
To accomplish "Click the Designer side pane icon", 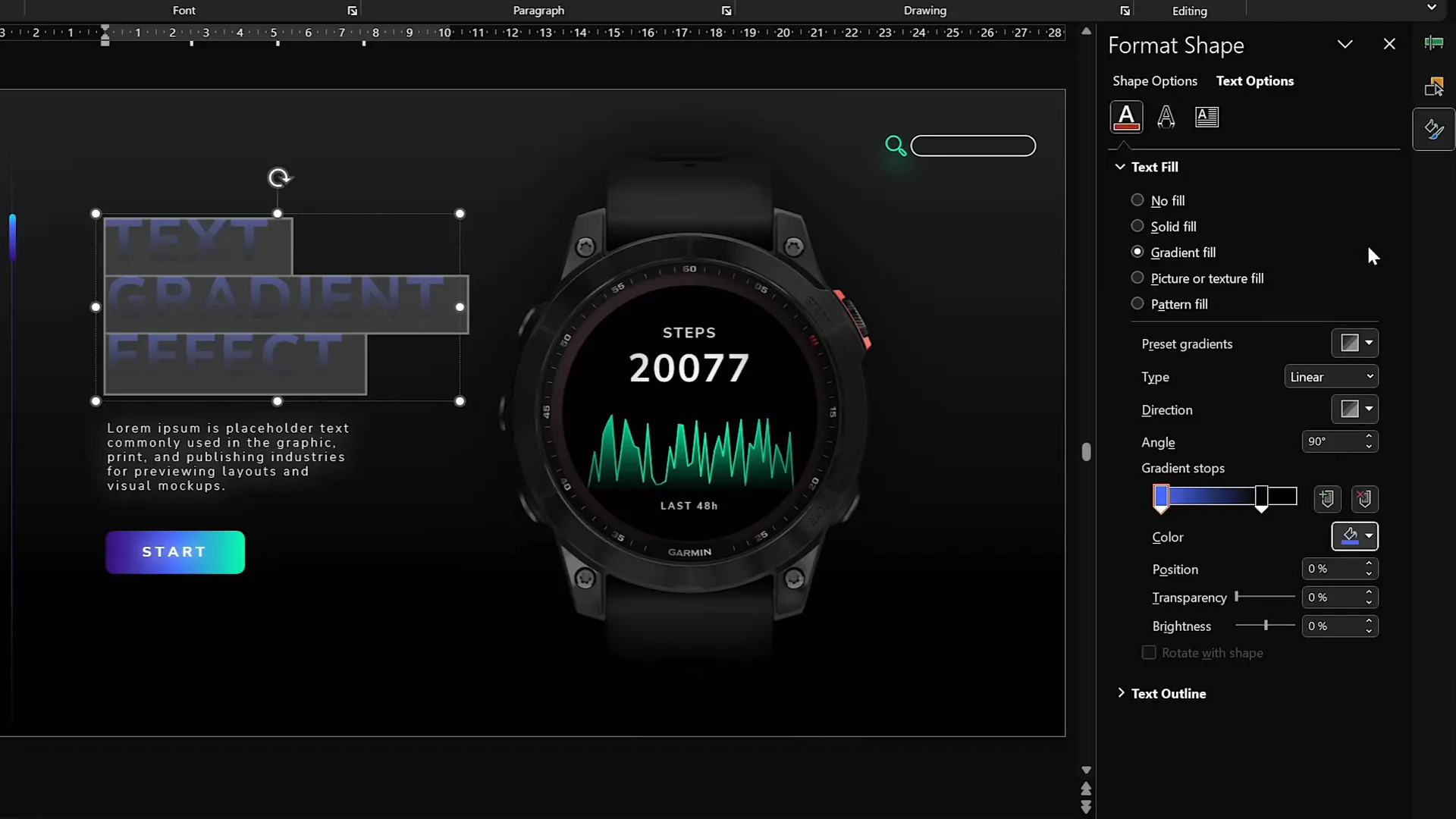I will point(1433,86).
